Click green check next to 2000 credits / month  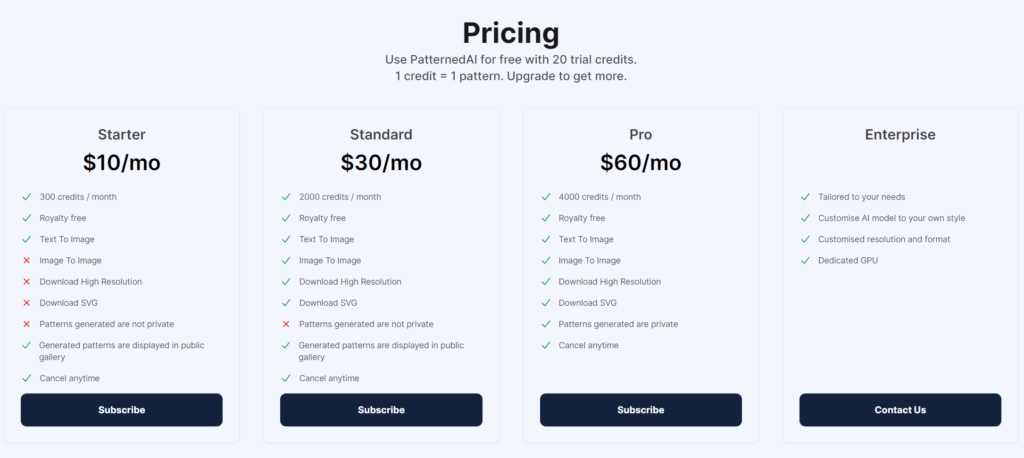[286, 197]
